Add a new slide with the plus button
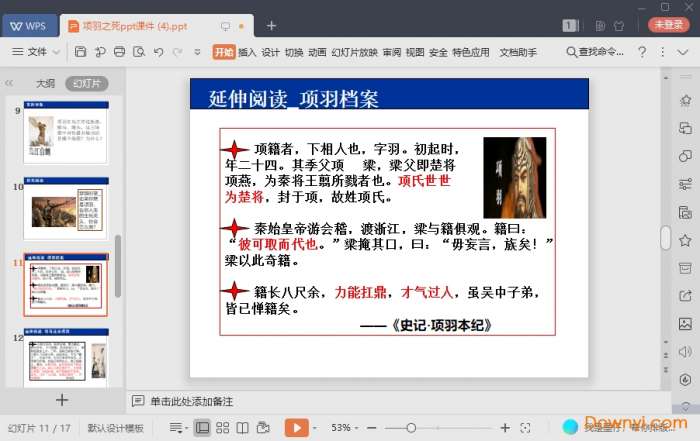700x441 pixels. pyautogui.click(x=62, y=399)
